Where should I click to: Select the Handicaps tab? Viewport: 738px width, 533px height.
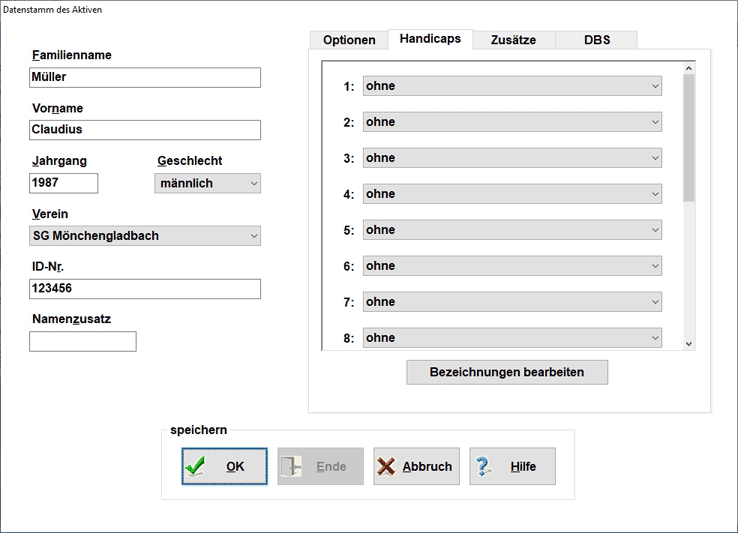[430, 39]
